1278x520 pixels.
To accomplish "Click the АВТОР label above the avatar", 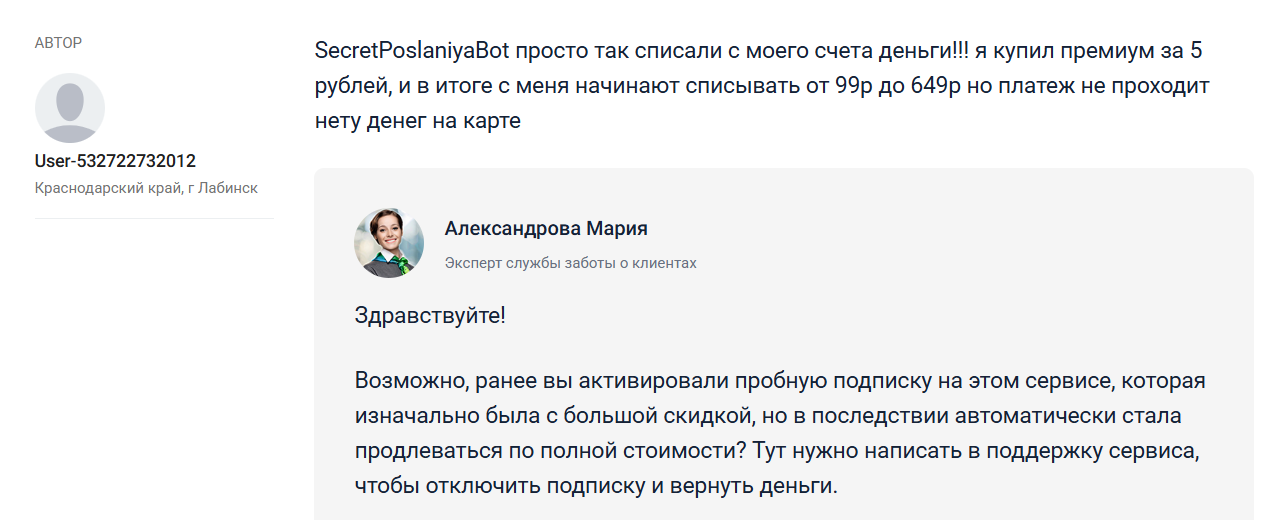I will tap(58, 43).
